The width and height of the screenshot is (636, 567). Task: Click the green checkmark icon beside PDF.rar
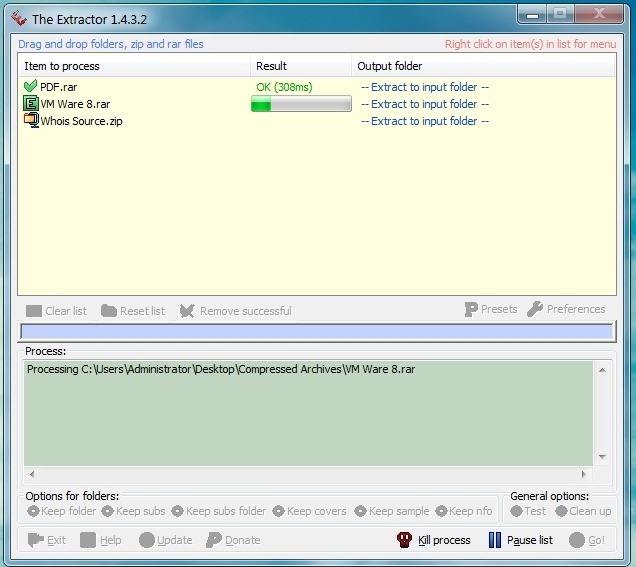[x=30, y=86]
